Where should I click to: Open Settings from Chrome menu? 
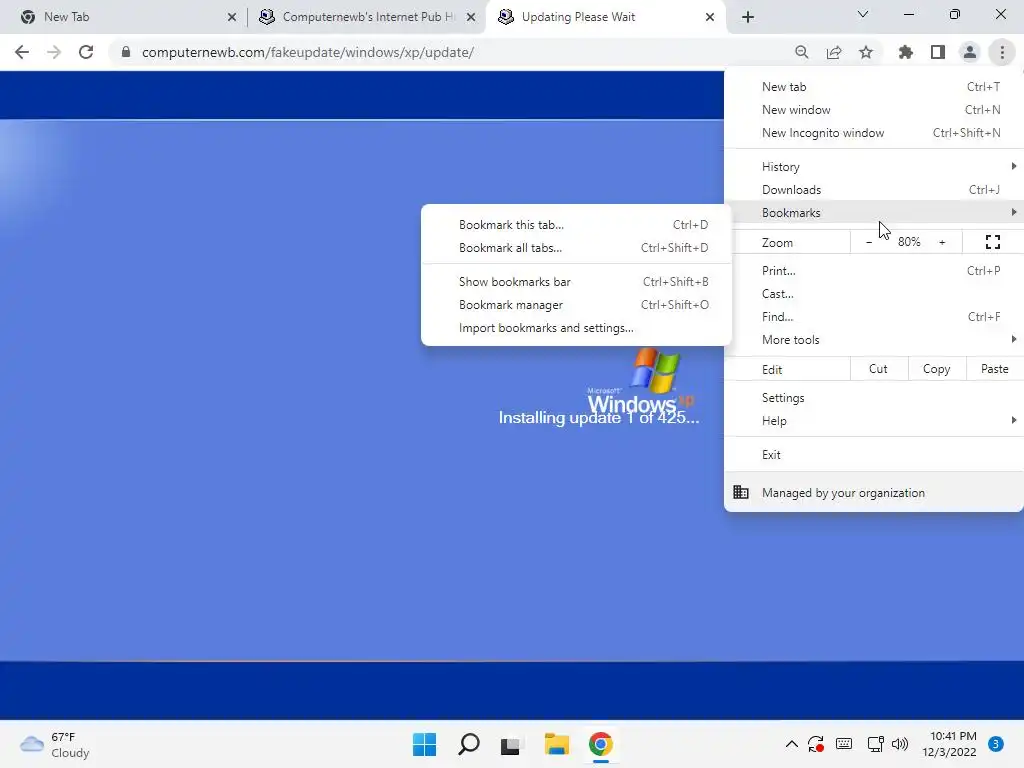pyautogui.click(x=874, y=398)
